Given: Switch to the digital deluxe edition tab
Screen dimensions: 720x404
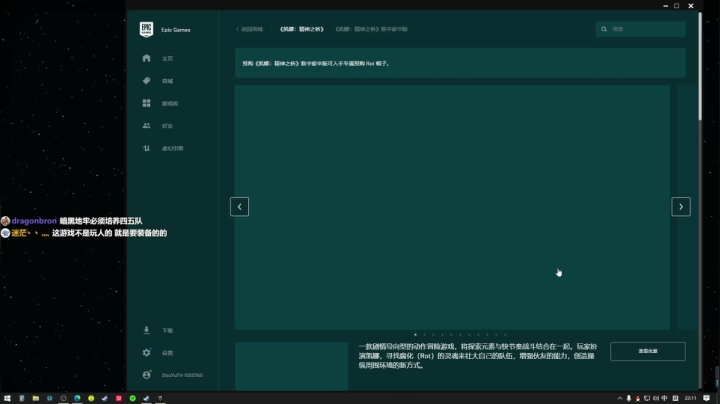Looking at the screenshot, I should pos(371,29).
